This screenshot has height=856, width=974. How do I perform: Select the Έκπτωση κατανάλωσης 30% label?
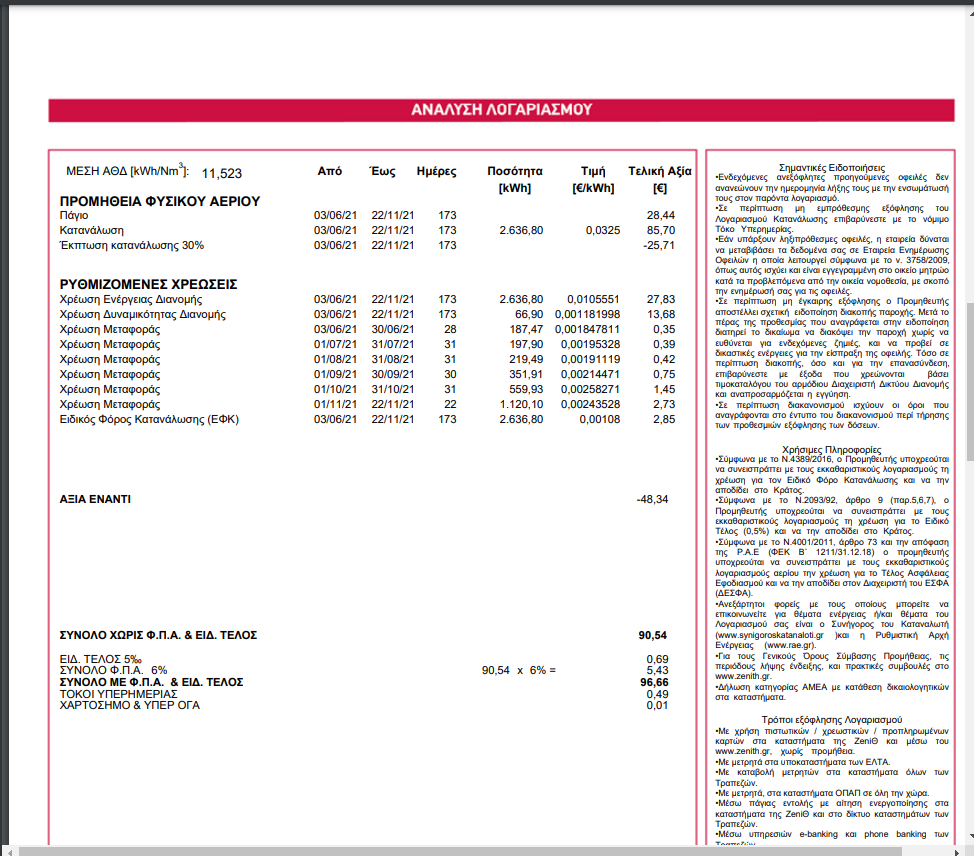(x=132, y=245)
